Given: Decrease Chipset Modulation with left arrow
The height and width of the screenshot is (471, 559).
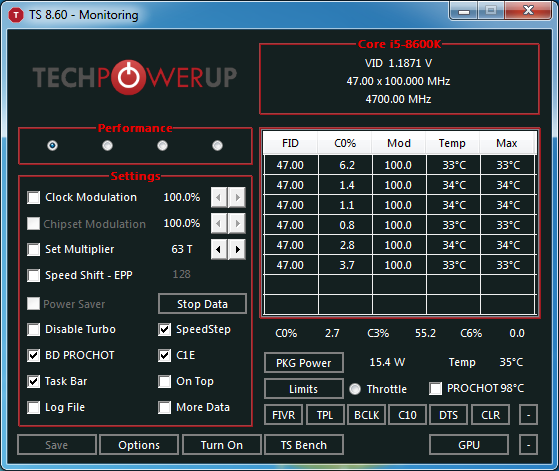Looking at the screenshot, I should (x=219, y=224).
